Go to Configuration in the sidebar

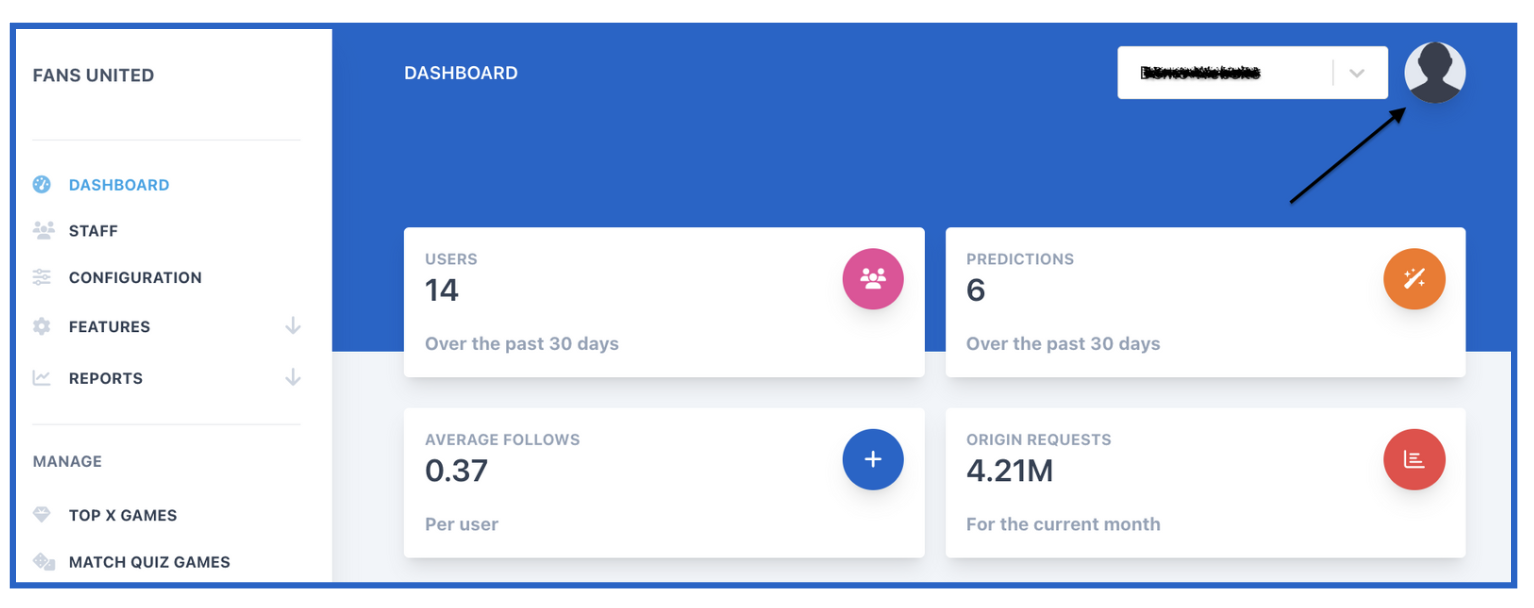click(135, 278)
